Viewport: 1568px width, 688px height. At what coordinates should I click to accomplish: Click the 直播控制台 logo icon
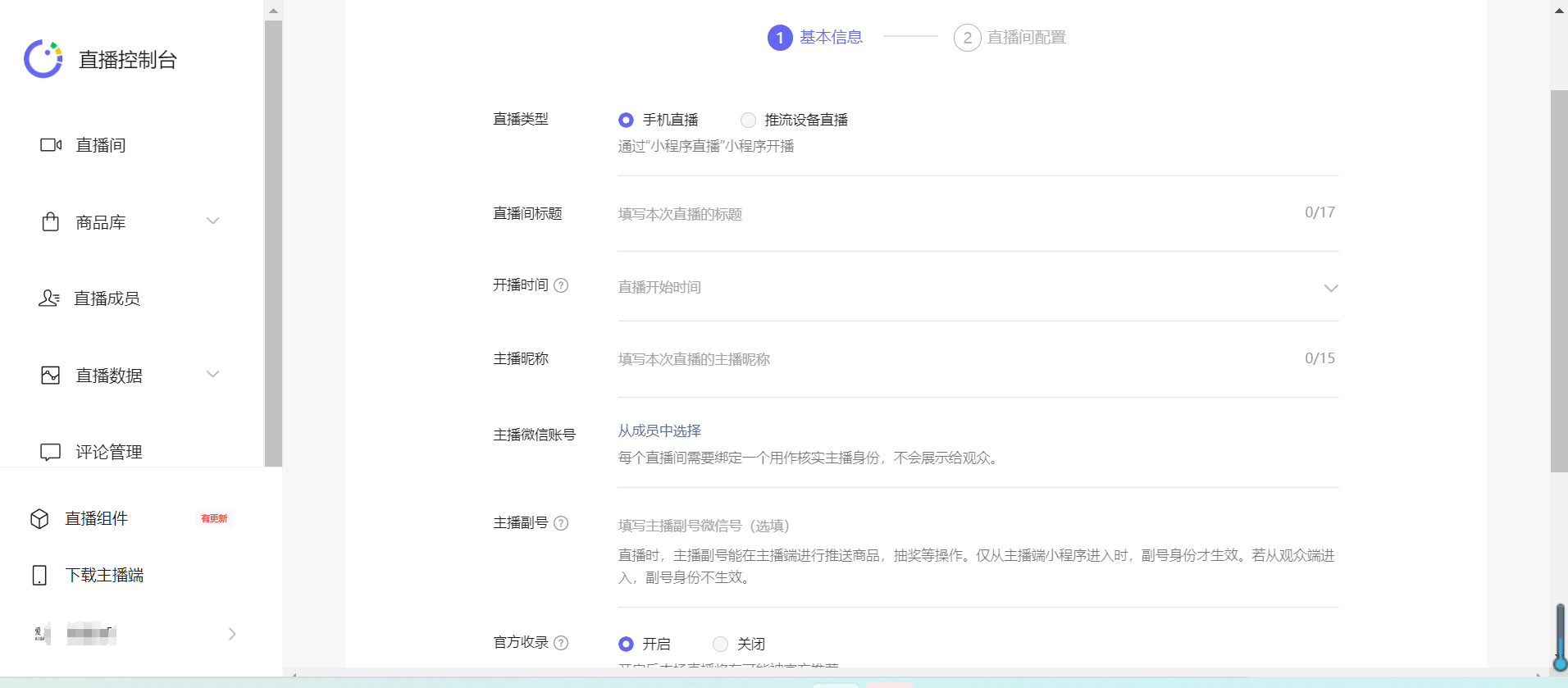coord(43,59)
